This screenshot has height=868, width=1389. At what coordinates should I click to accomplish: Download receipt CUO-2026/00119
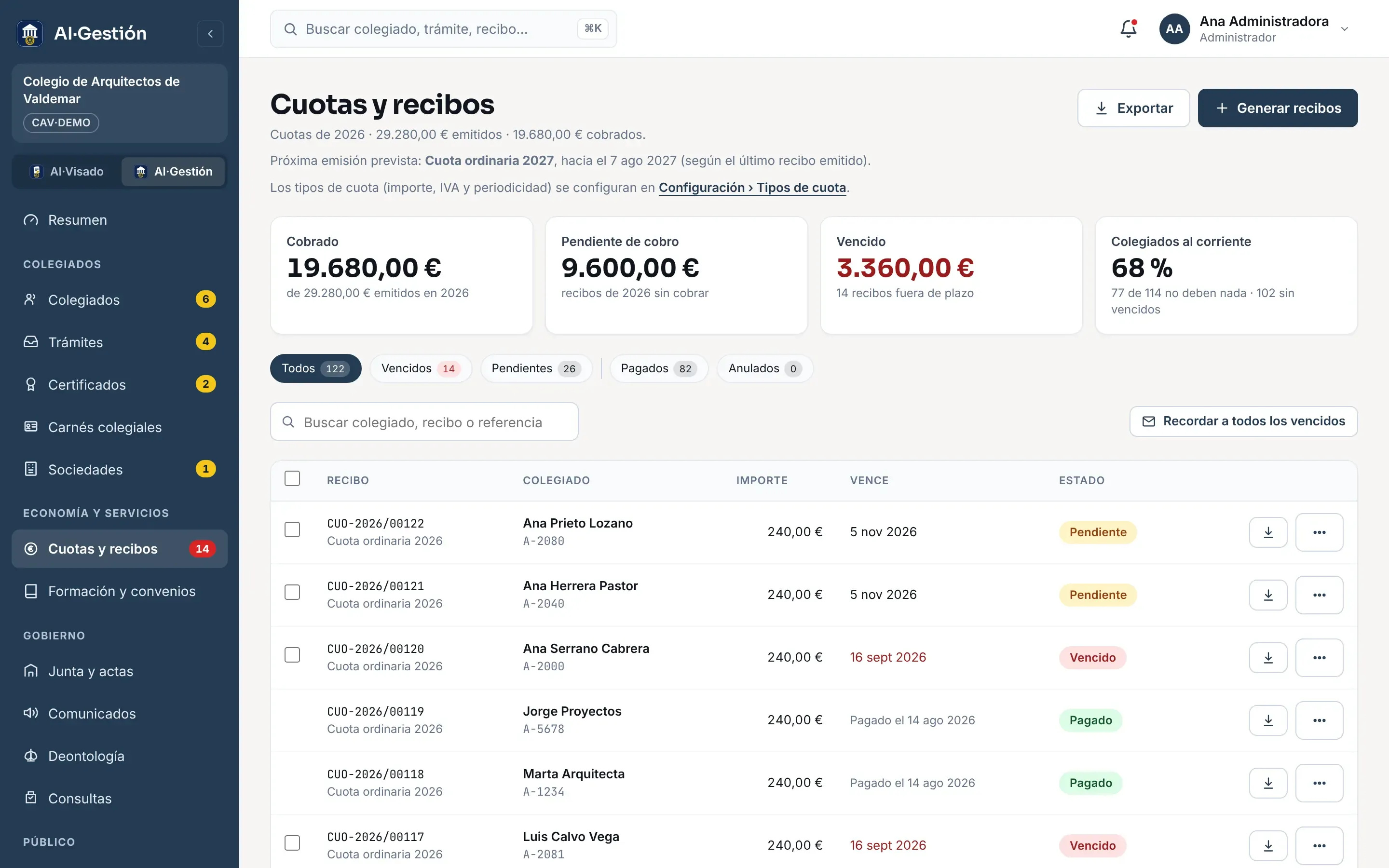[x=1268, y=720]
